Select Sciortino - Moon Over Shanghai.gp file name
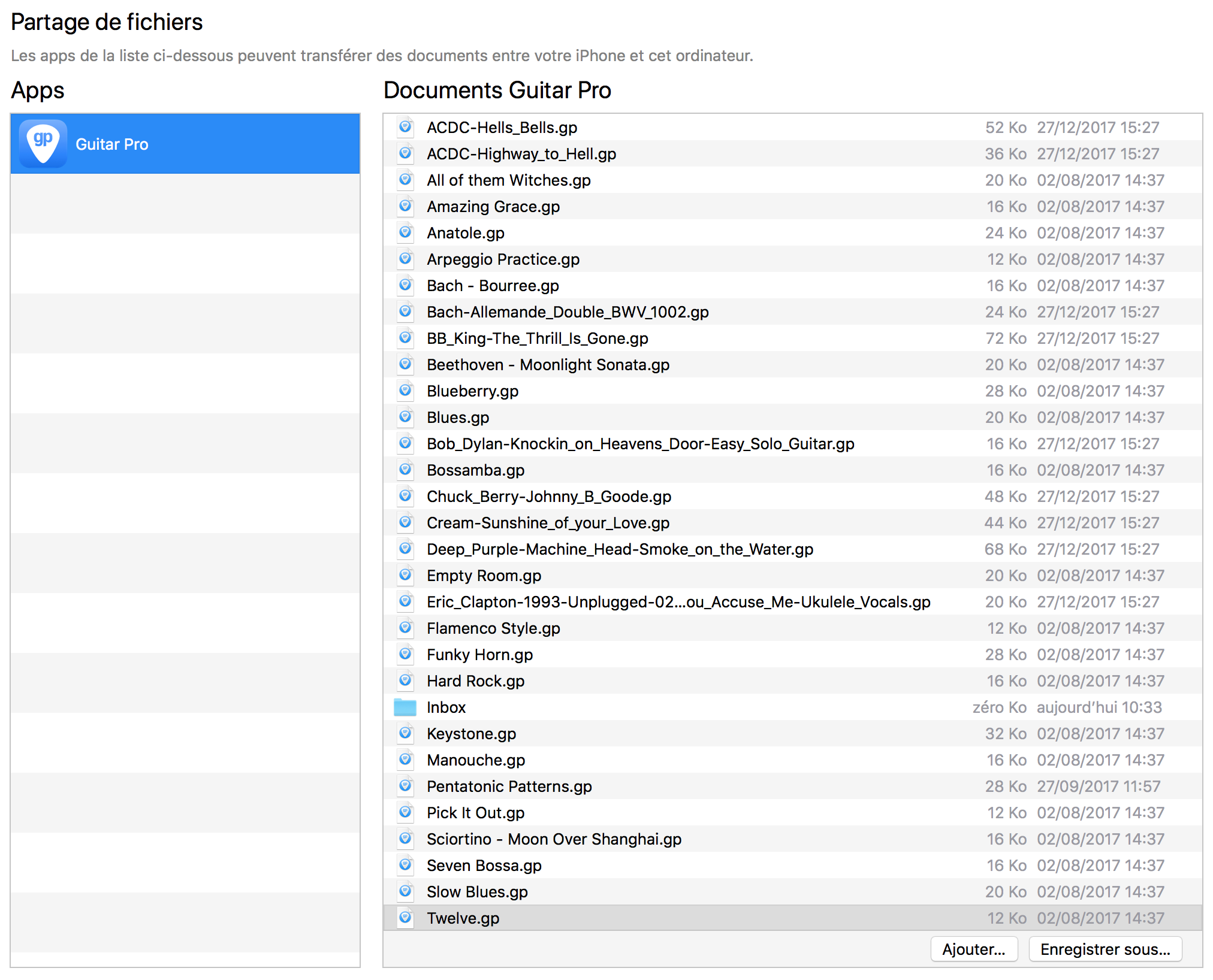1213x980 pixels. [554, 839]
